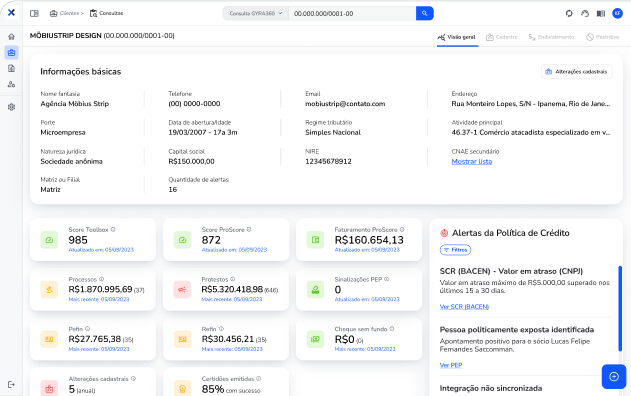
Task: Click the NIRE value 12345678912
Action: pyautogui.click(x=328, y=161)
